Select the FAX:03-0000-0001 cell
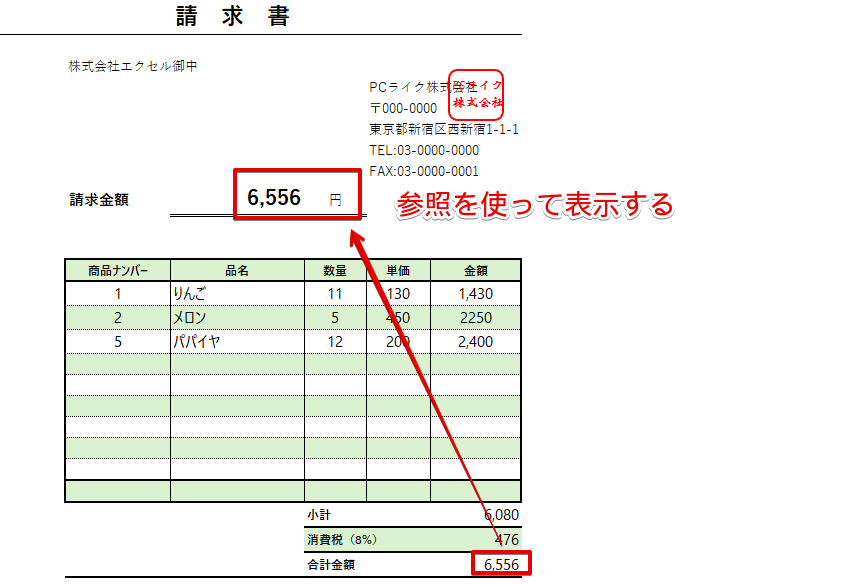This screenshot has height=587, width=846. (424, 172)
